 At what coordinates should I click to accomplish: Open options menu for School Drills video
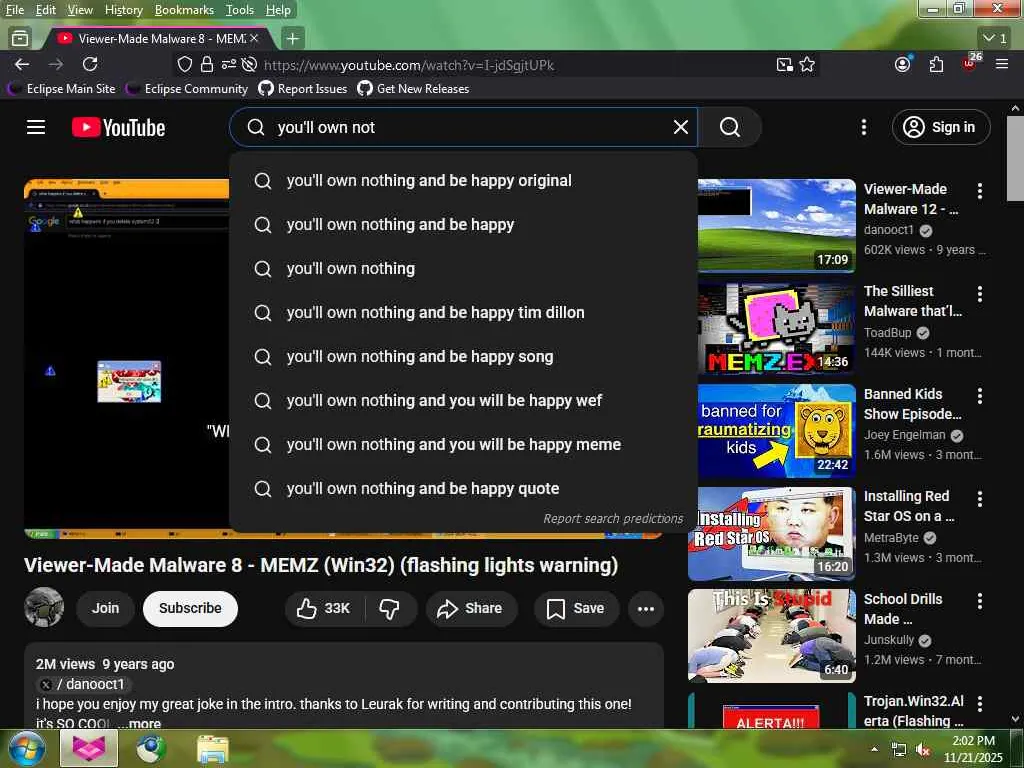(x=980, y=601)
